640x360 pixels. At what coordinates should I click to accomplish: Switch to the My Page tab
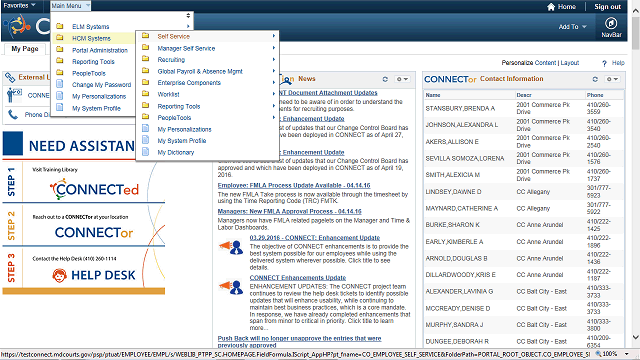tap(25, 49)
